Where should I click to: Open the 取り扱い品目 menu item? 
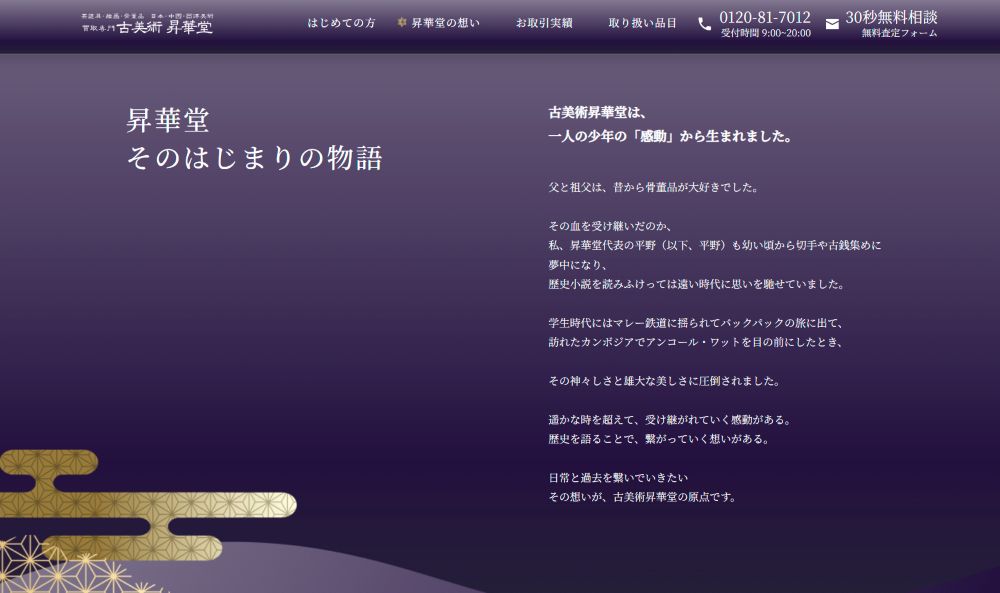pos(642,23)
